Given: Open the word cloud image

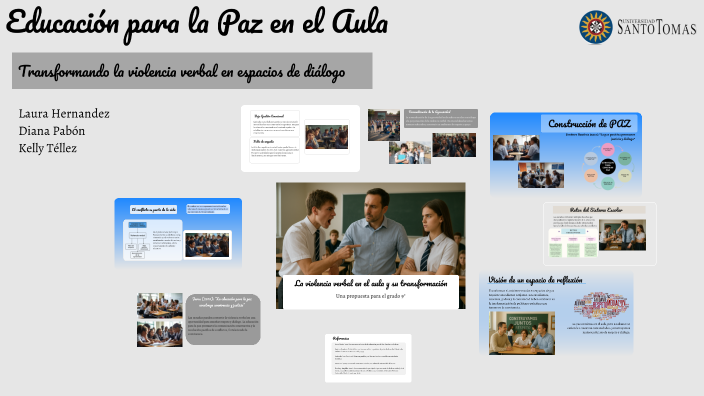Looking at the screenshot, I should click(601, 305).
